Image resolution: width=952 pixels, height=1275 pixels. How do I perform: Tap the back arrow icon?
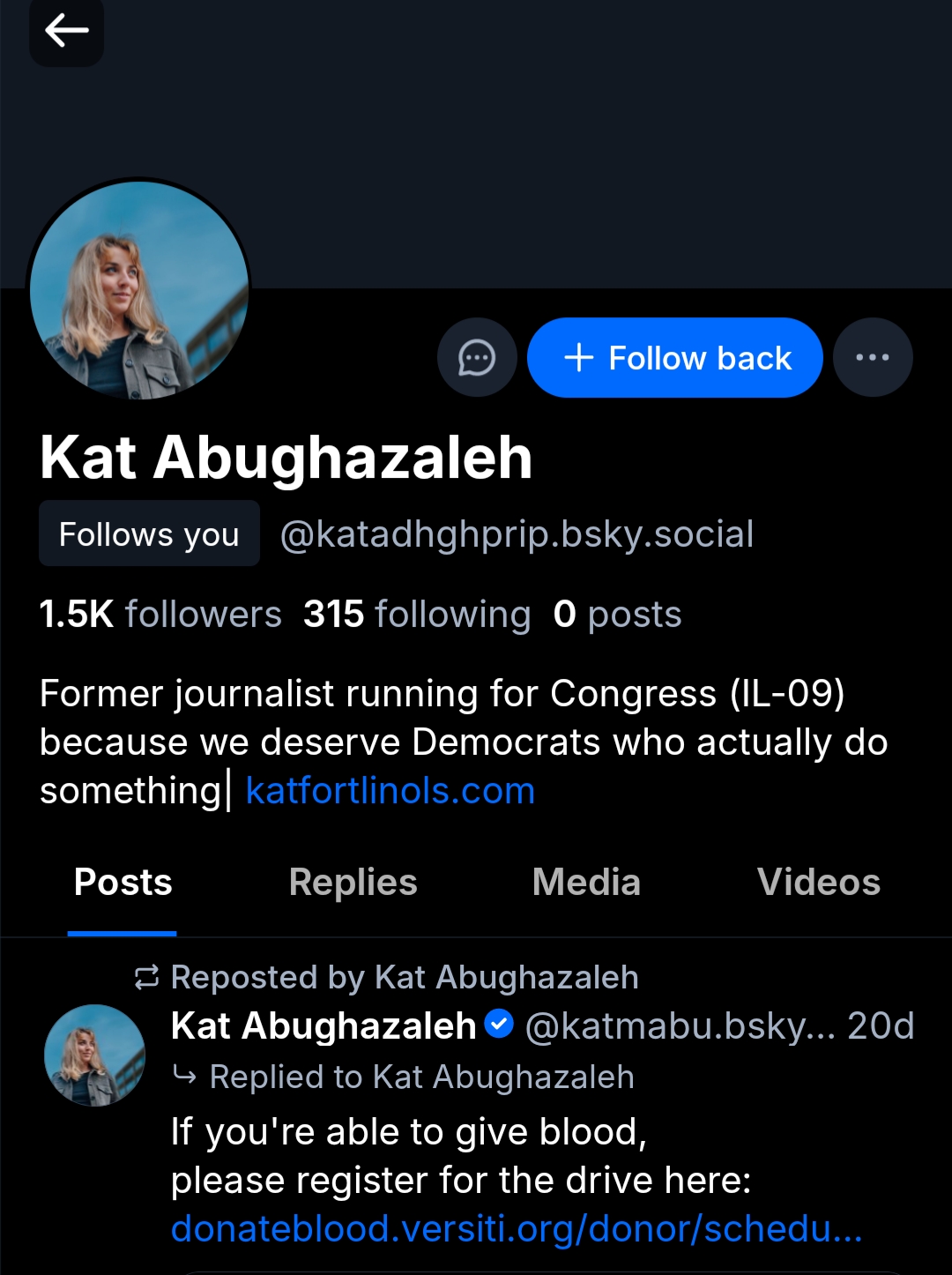[x=67, y=32]
